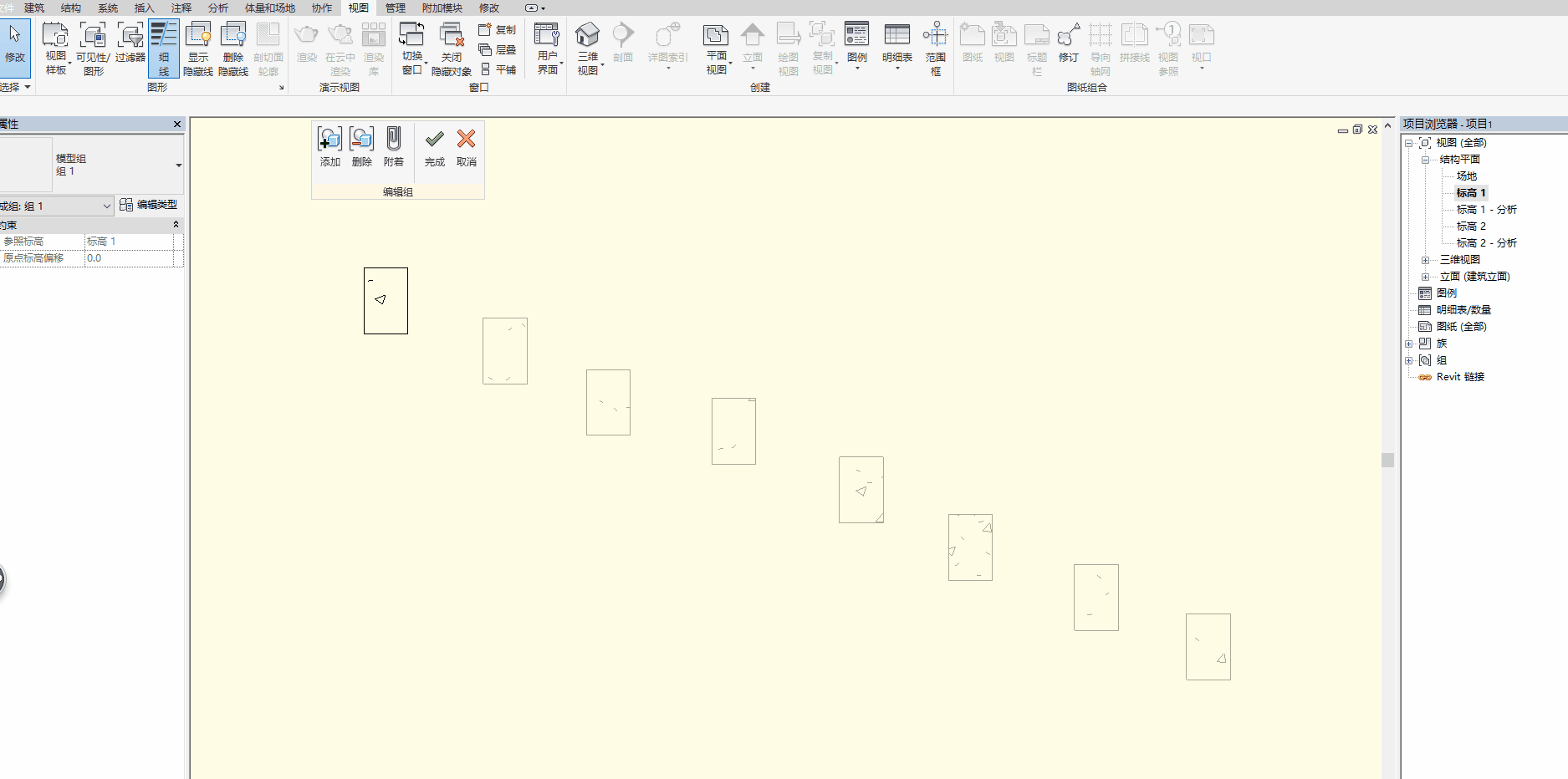
Task: Switch to the 附加模块 ribbon tab
Action: tap(442, 8)
